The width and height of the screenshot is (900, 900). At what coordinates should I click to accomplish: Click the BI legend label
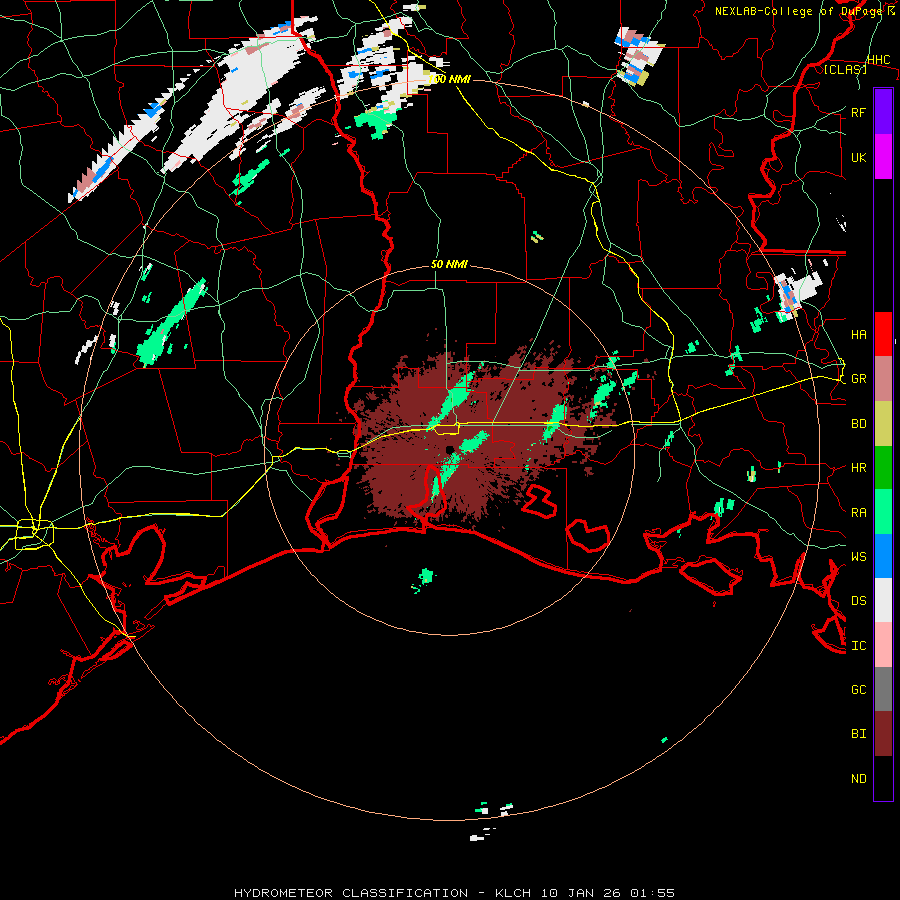(x=859, y=734)
